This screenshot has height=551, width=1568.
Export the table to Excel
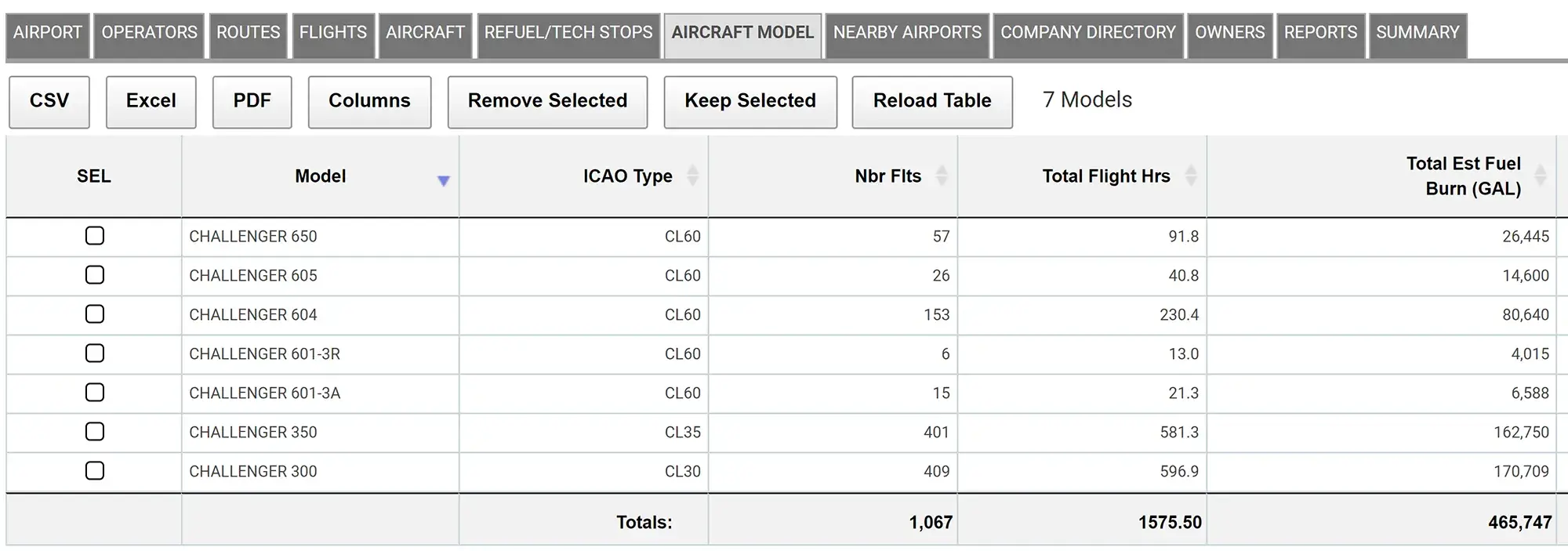151,101
